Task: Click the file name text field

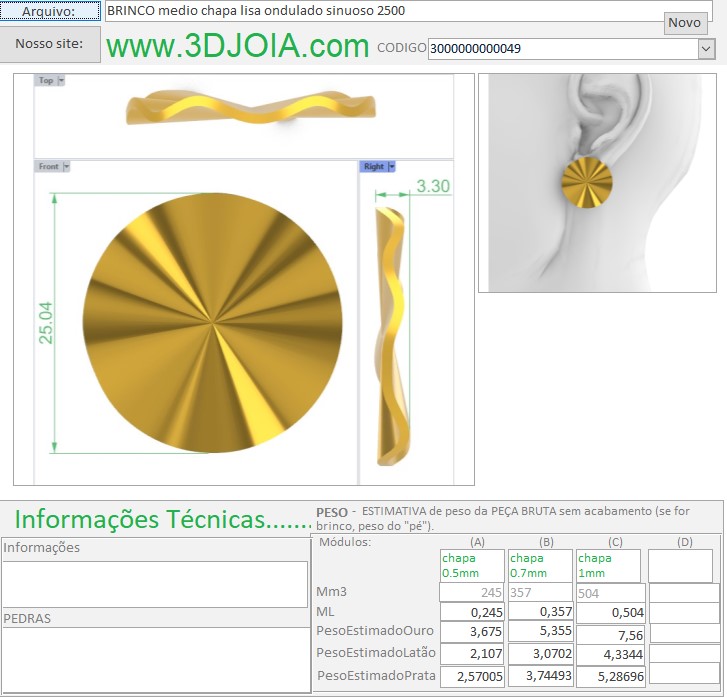Action: 380,11
